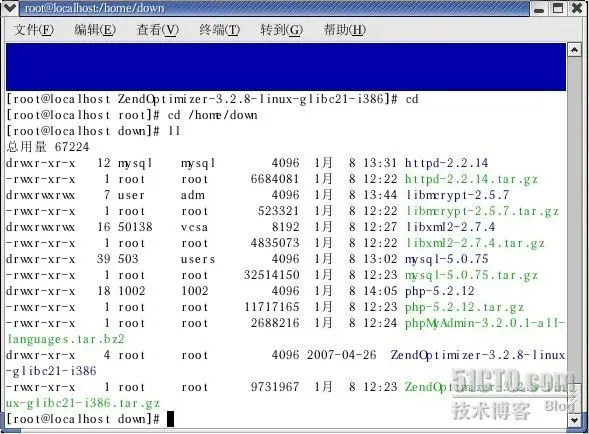Viewport: 589px width, 434px height.
Task: Click the file size 9731967
Action: coord(275,387)
